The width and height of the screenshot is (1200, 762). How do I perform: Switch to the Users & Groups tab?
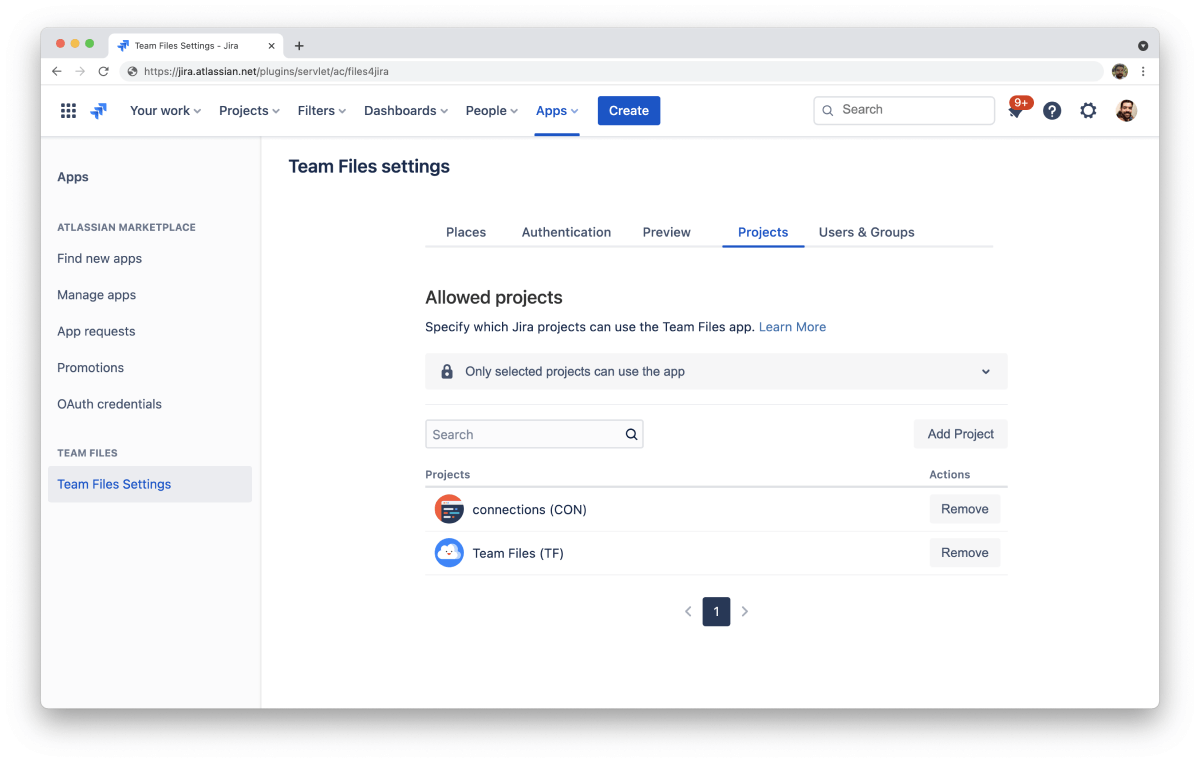coord(867,232)
